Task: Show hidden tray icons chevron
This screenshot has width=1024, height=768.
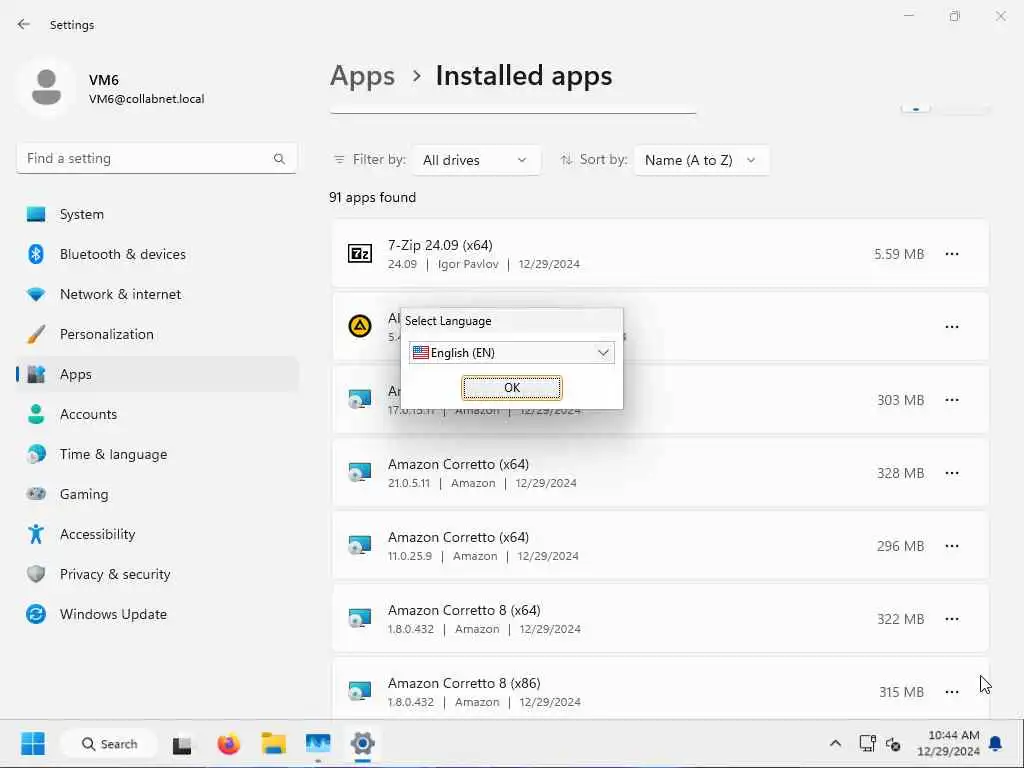Action: tap(835, 743)
